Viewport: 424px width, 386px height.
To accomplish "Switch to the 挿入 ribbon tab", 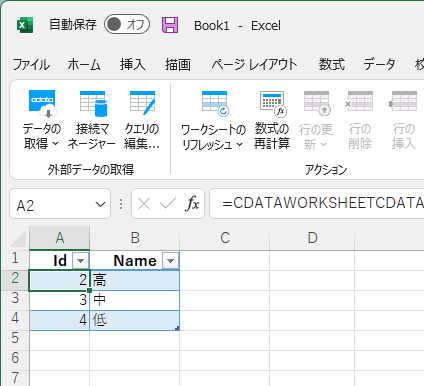I will pyautogui.click(x=133, y=64).
